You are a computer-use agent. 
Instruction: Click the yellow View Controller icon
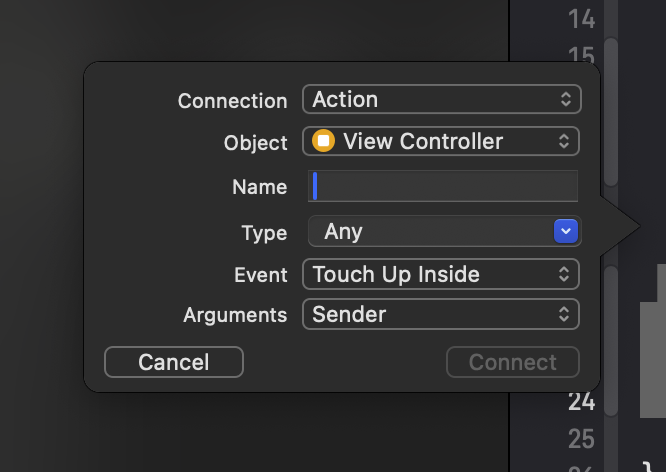(x=323, y=141)
